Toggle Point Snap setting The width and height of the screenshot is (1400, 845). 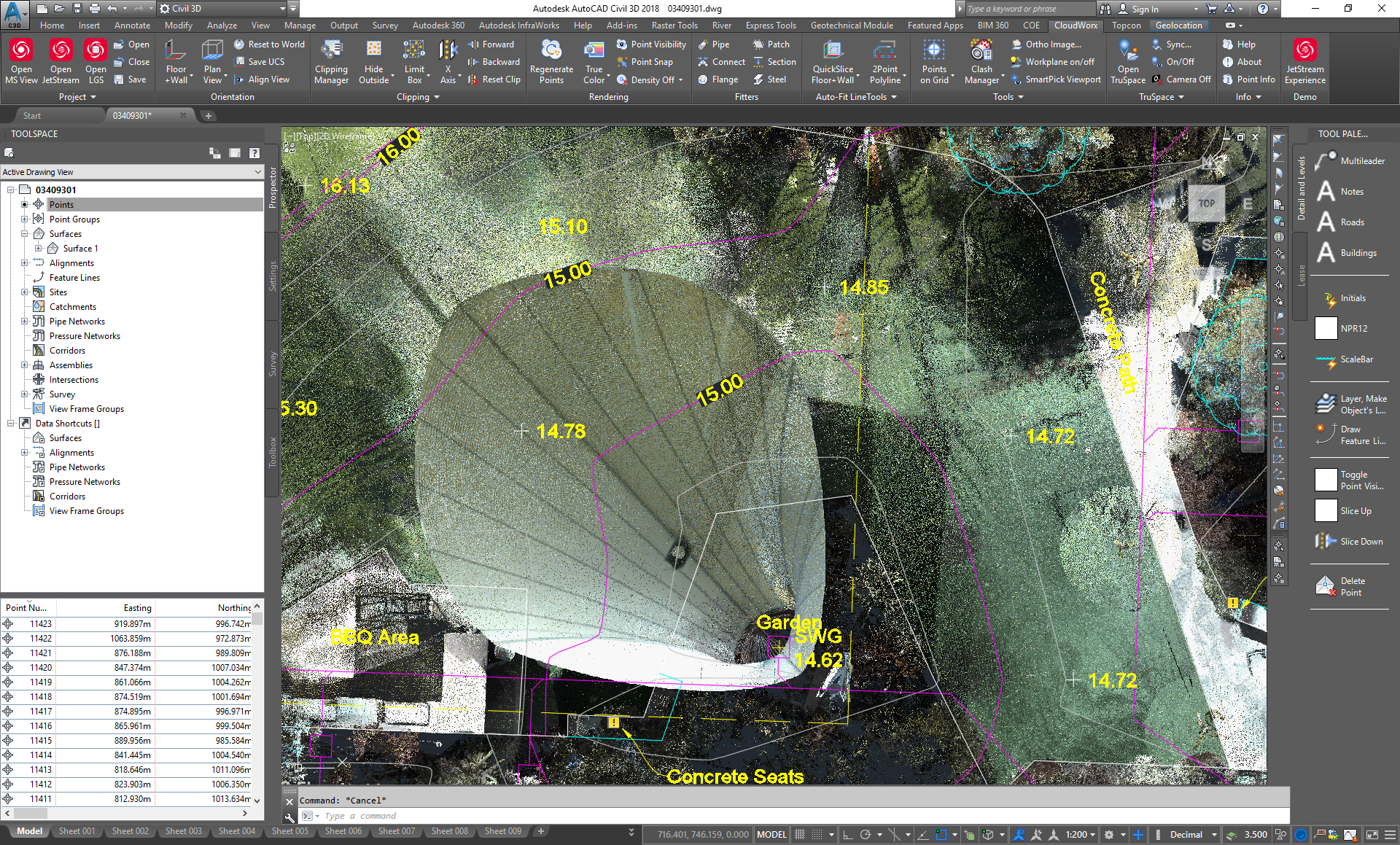pyautogui.click(x=645, y=62)
